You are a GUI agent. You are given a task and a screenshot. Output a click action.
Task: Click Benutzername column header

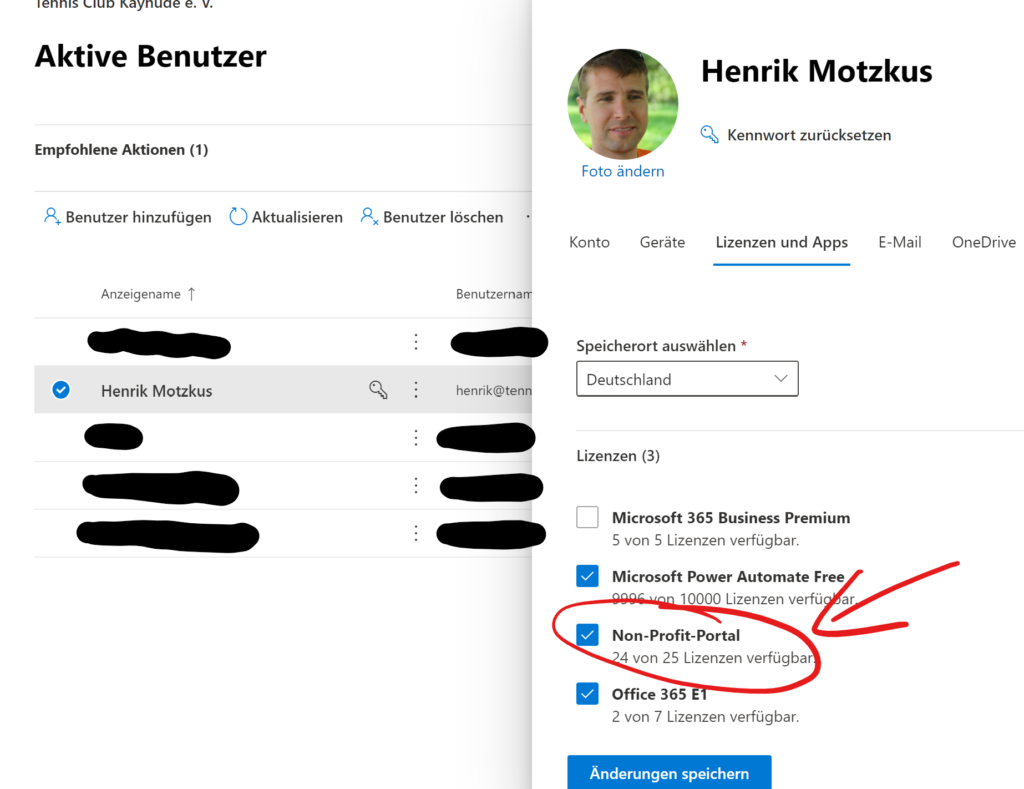tap(494, 294)
